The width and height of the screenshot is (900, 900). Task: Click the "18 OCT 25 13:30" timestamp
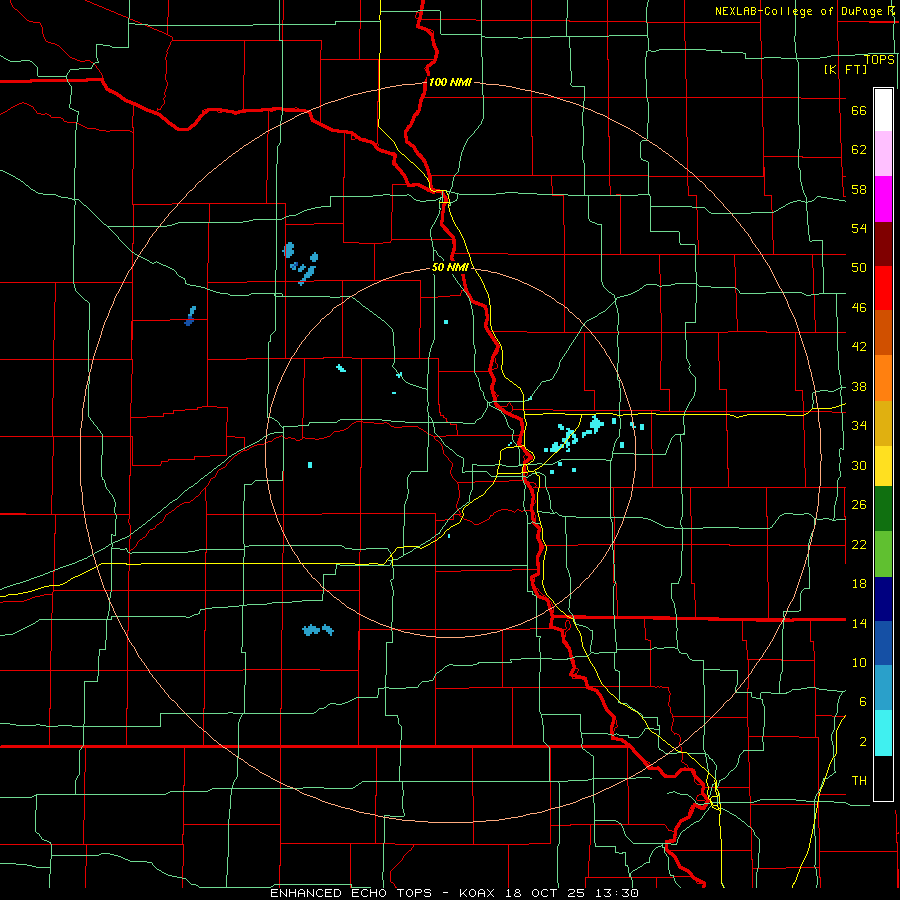(x=572, y=893)
